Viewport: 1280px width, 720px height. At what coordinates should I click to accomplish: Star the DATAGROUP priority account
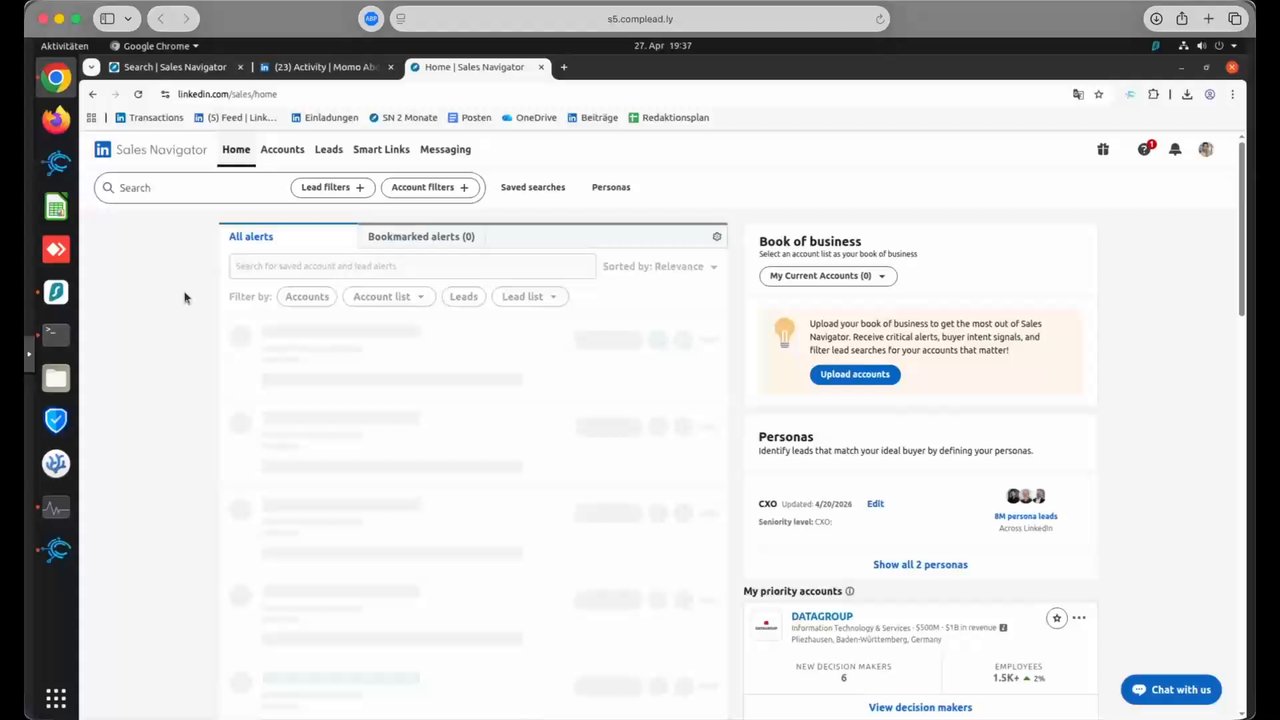pyautogui.click(x=1056, y=618)
